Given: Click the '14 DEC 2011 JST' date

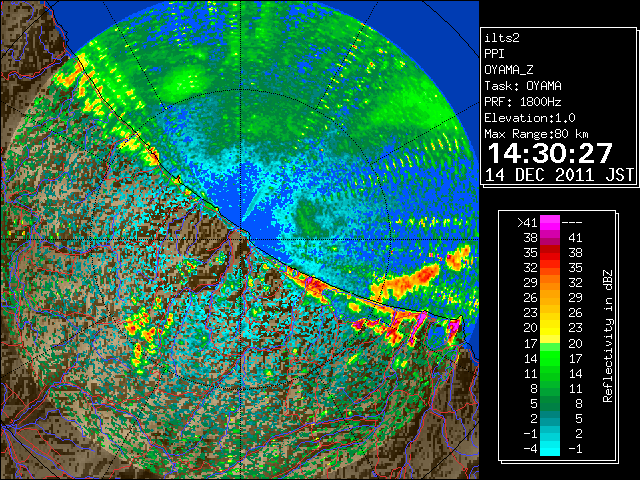Looking at the screenshot, I should (x=559, y=175).
